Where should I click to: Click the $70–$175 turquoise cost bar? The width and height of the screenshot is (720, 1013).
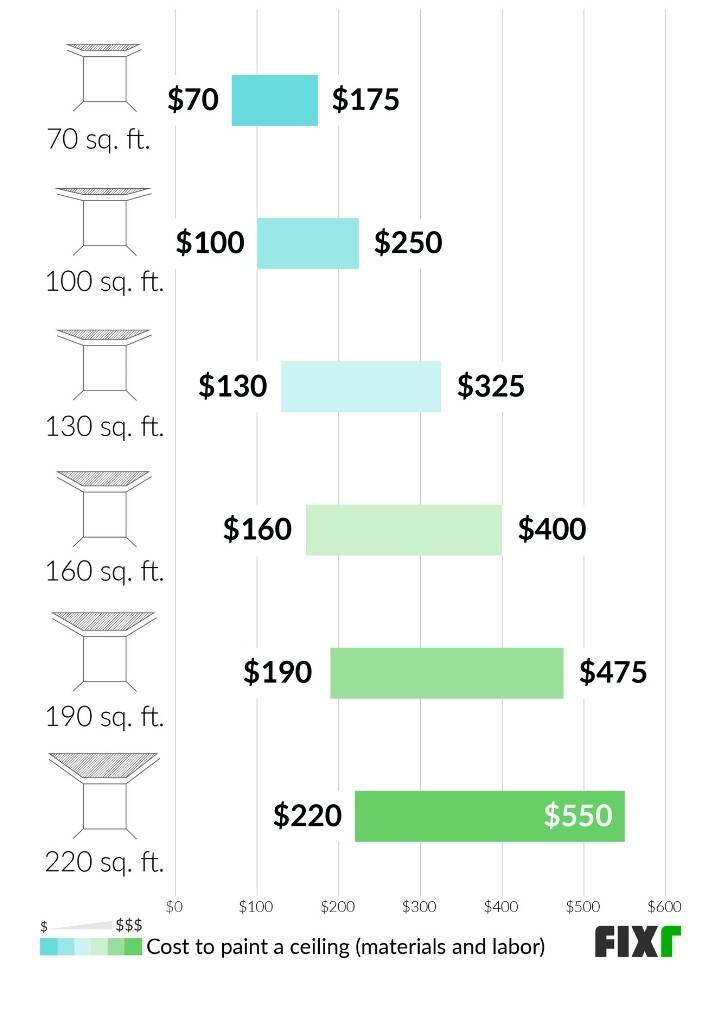pyautogui.click(x=275, y=100)
